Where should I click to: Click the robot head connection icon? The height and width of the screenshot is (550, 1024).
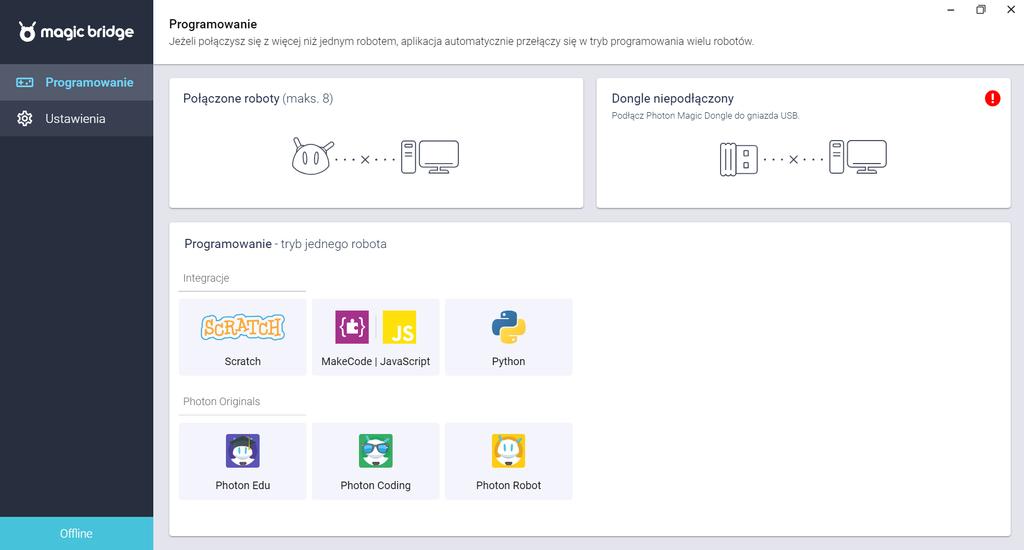coord(312,156)
